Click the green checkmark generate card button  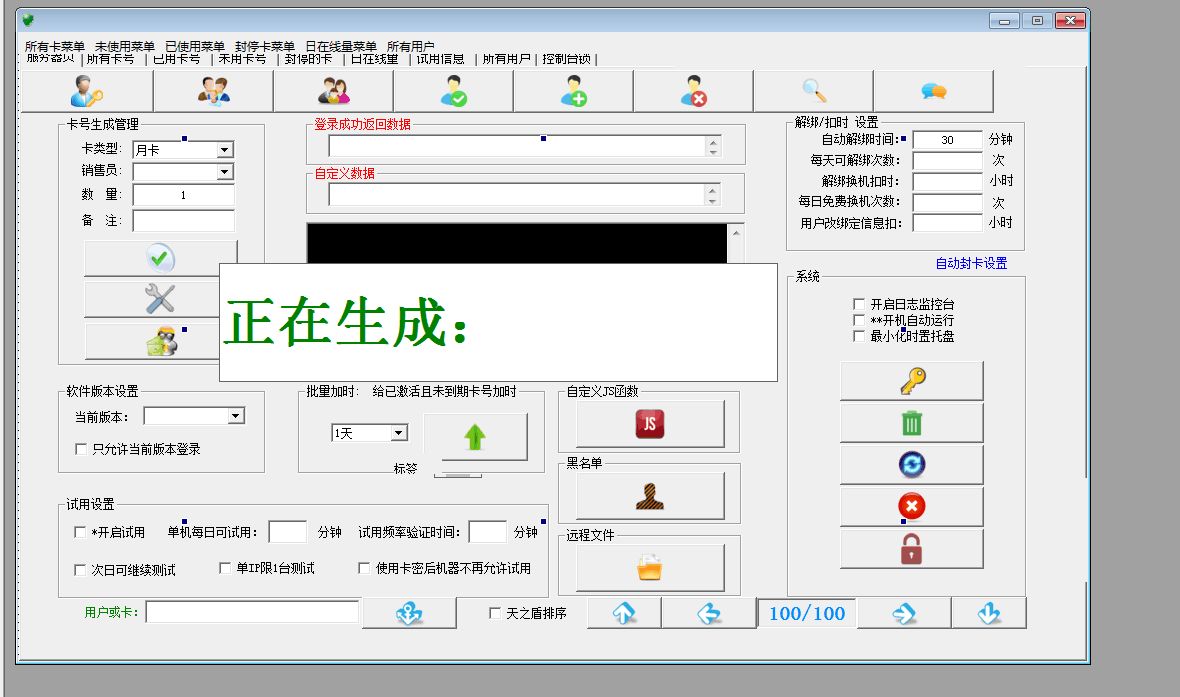(x=160, y=258)
